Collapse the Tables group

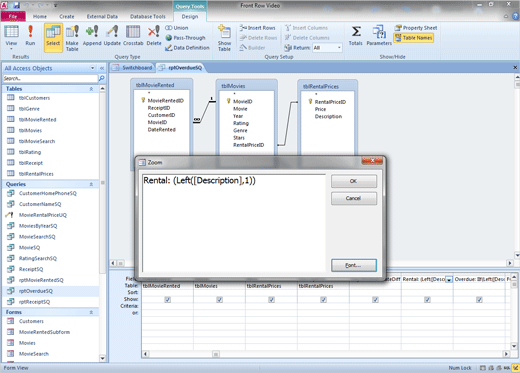click(x=91, y=89)
